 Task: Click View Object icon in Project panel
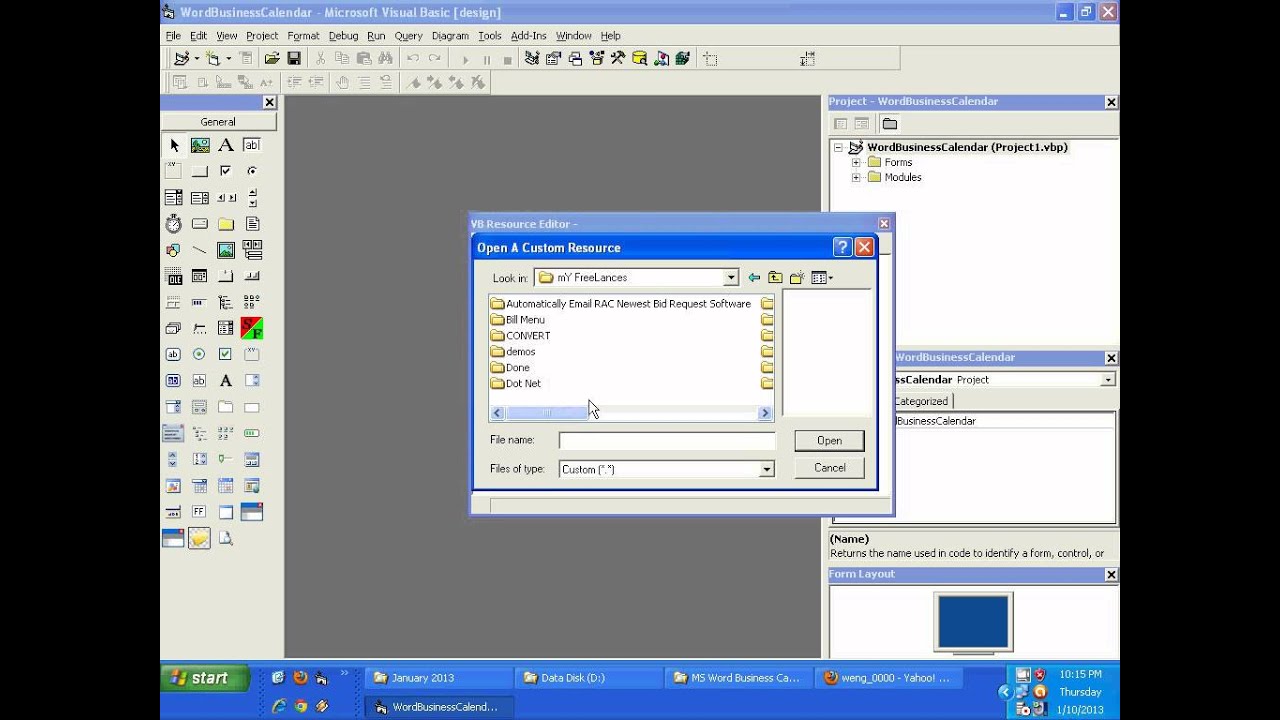861,124
